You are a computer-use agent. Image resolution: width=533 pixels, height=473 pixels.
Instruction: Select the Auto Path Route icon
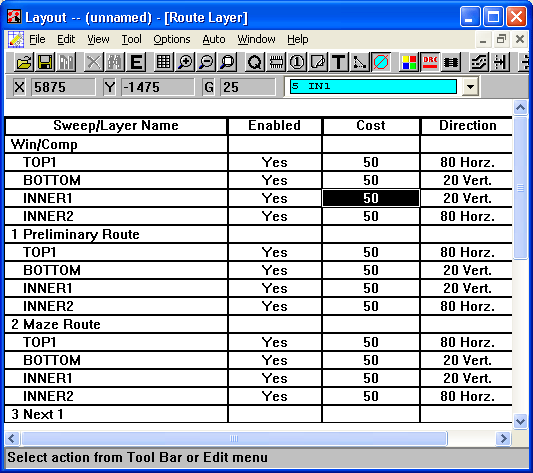[x=479, y=63]
